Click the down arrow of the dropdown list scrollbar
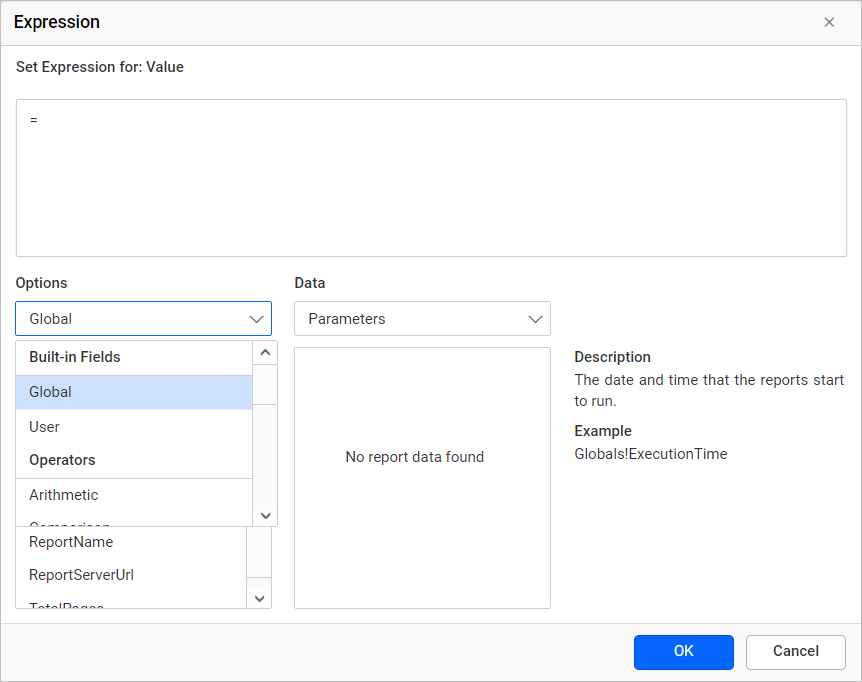 click(266, 515)
